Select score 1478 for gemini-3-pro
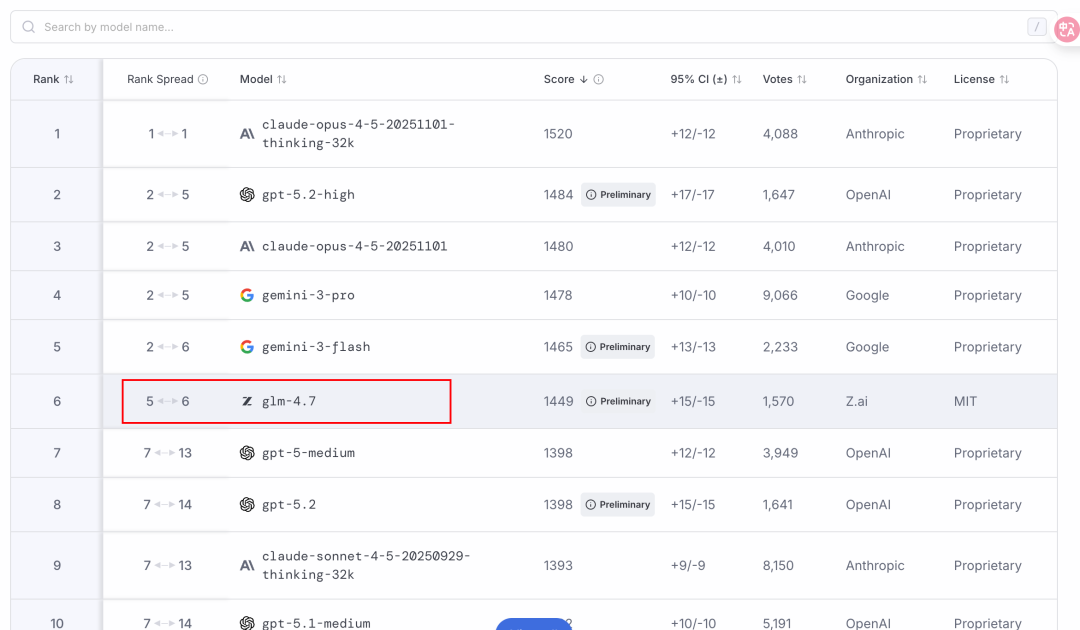The width and height of the screenshot is (1080, 630). click(558, 295)
